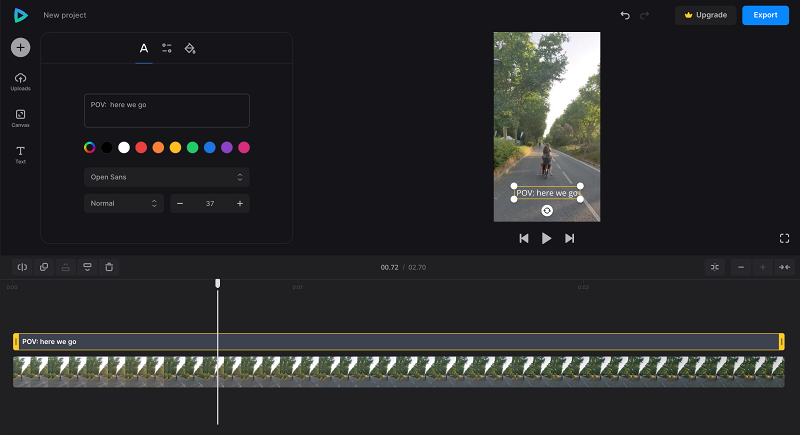800x435 pixels.
Task: Zoom in the timeline
Action: [x=763, y=267]
